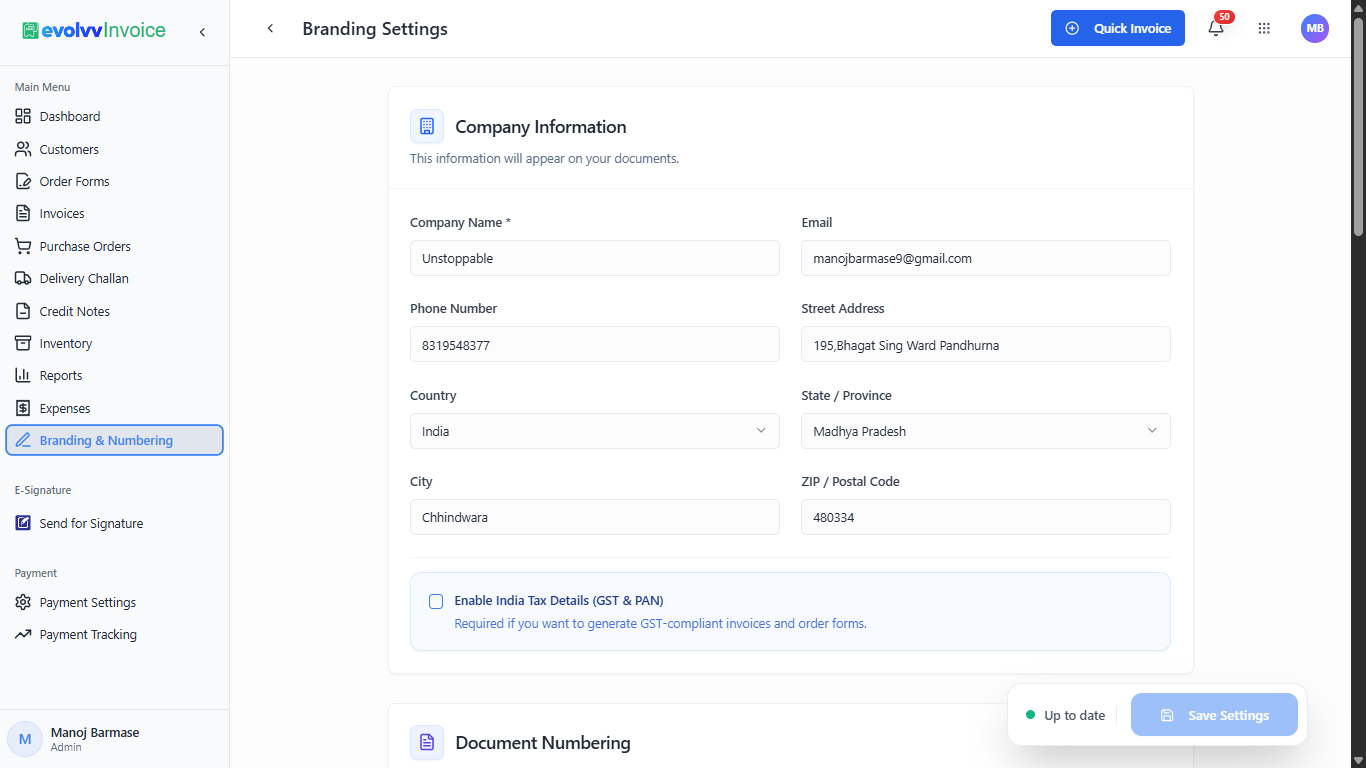The image size is (1366, 768).
Task: Click the Expenses dollar icon
Action: (23, 408)
